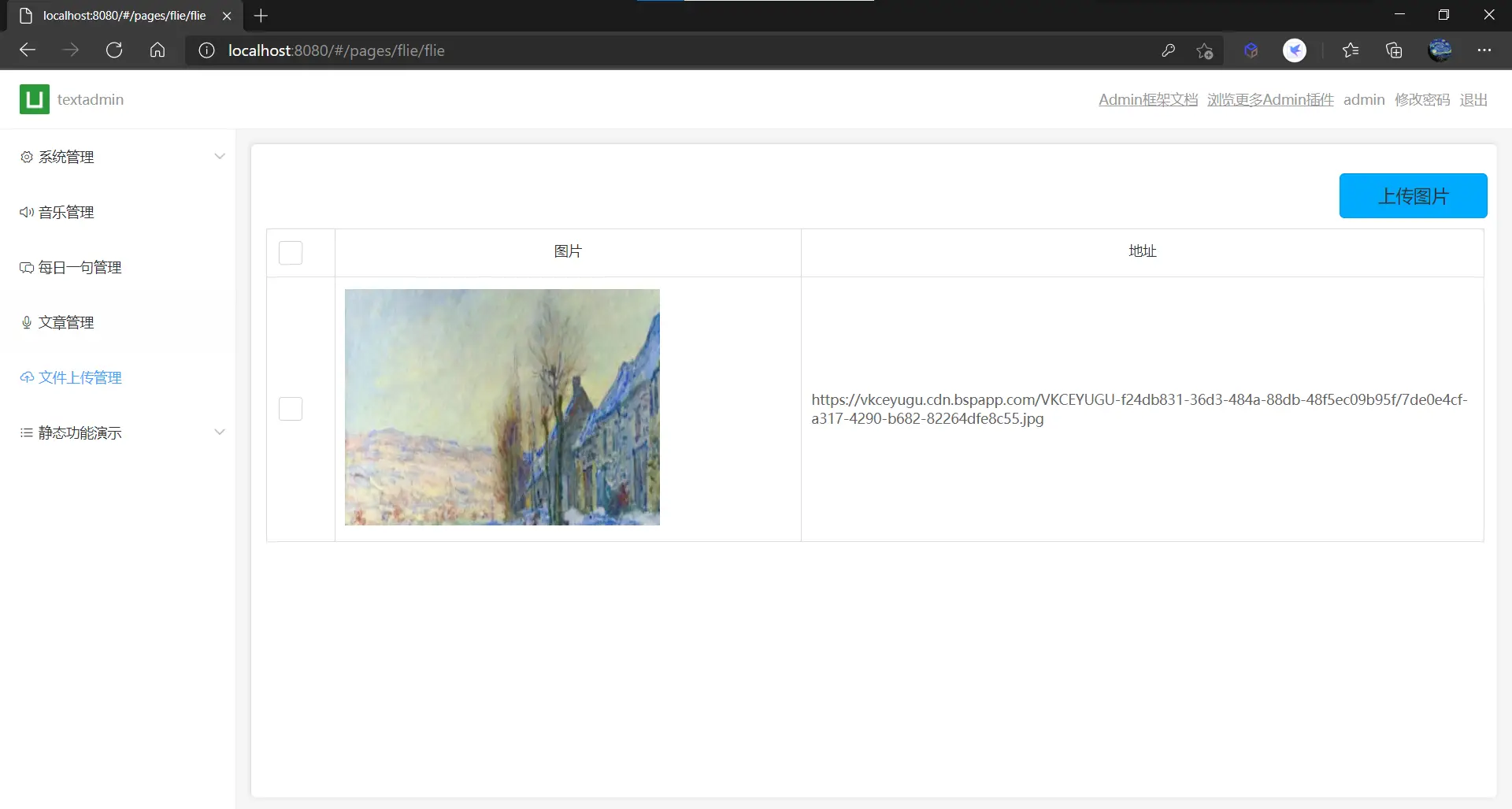
Task: Click the 上传图片 upload button
Action: click(x=1413, y=196)
